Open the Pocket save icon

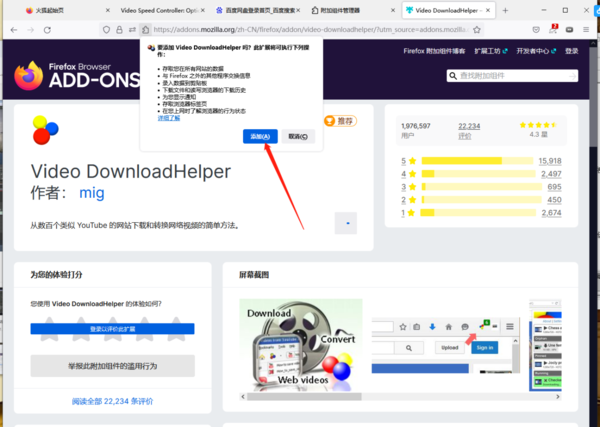point(536,29)
